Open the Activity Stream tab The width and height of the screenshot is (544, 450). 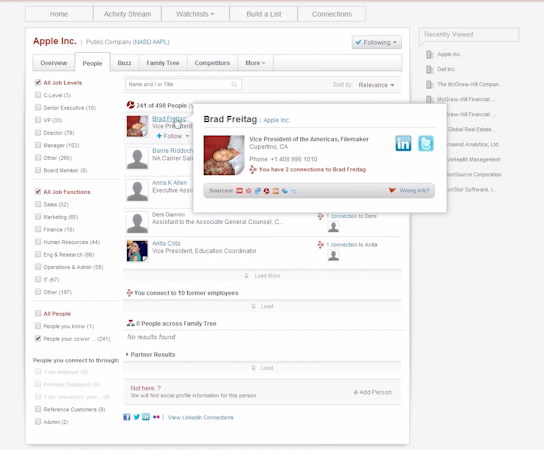pos(127,14)
